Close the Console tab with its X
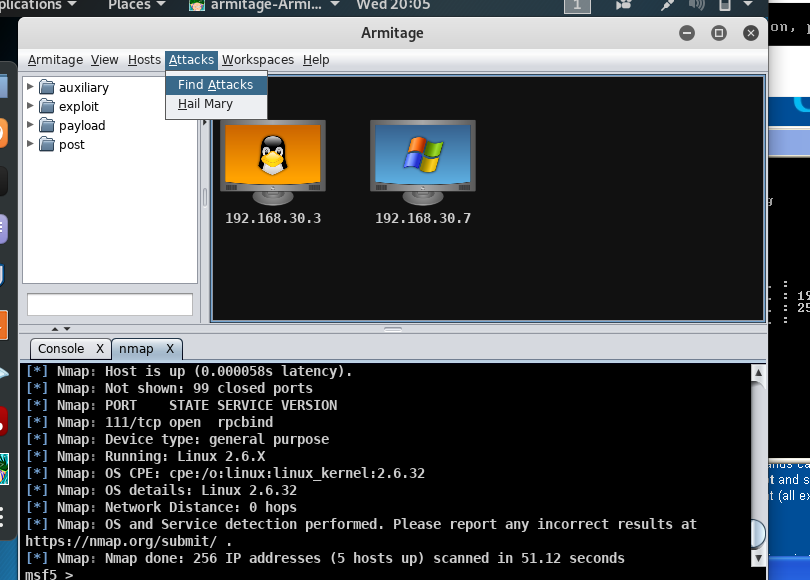 [100, 349]
